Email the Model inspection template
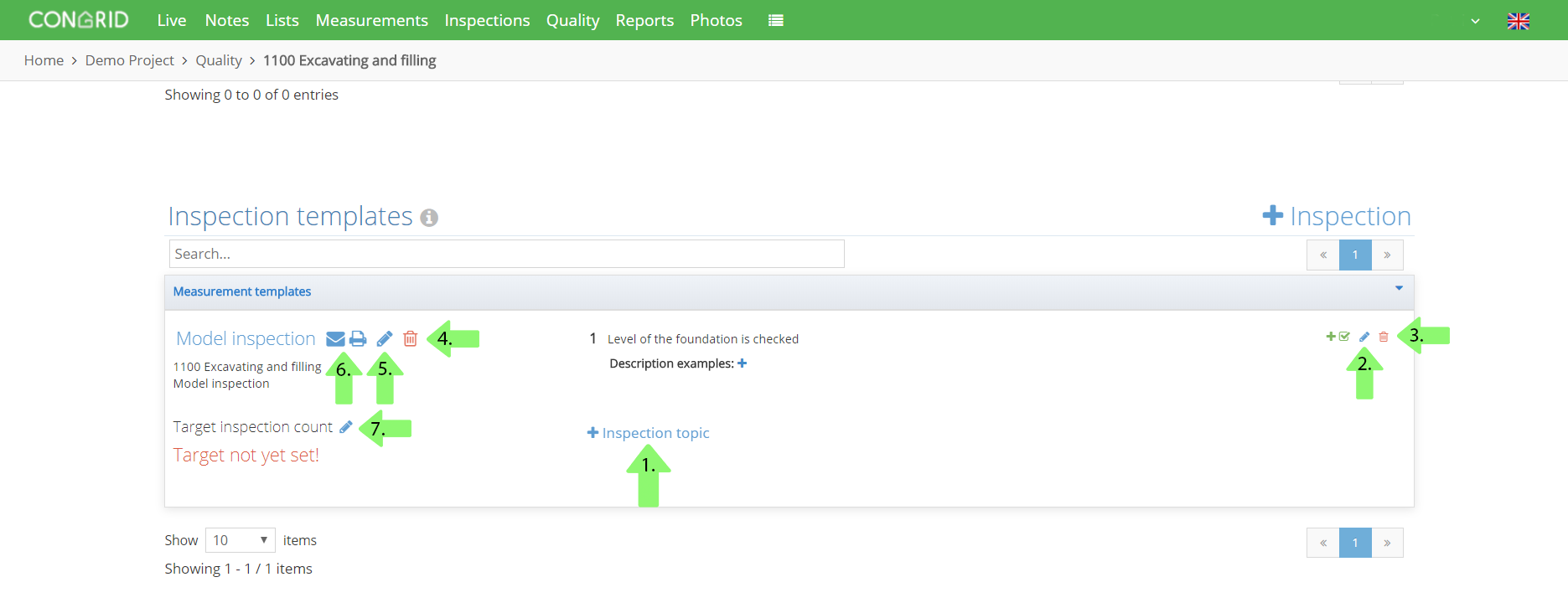 point(335,338)
